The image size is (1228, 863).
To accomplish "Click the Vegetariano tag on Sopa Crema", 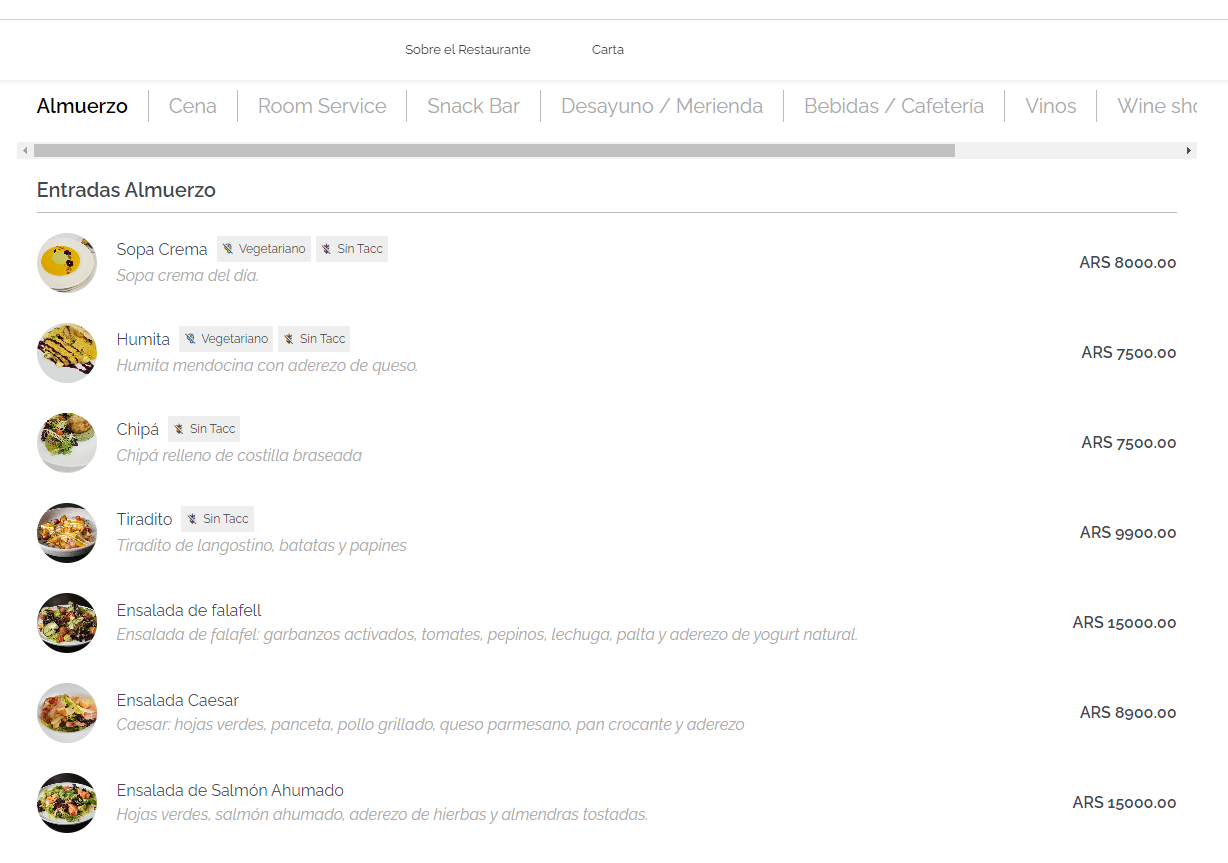I will pos(264,249).
